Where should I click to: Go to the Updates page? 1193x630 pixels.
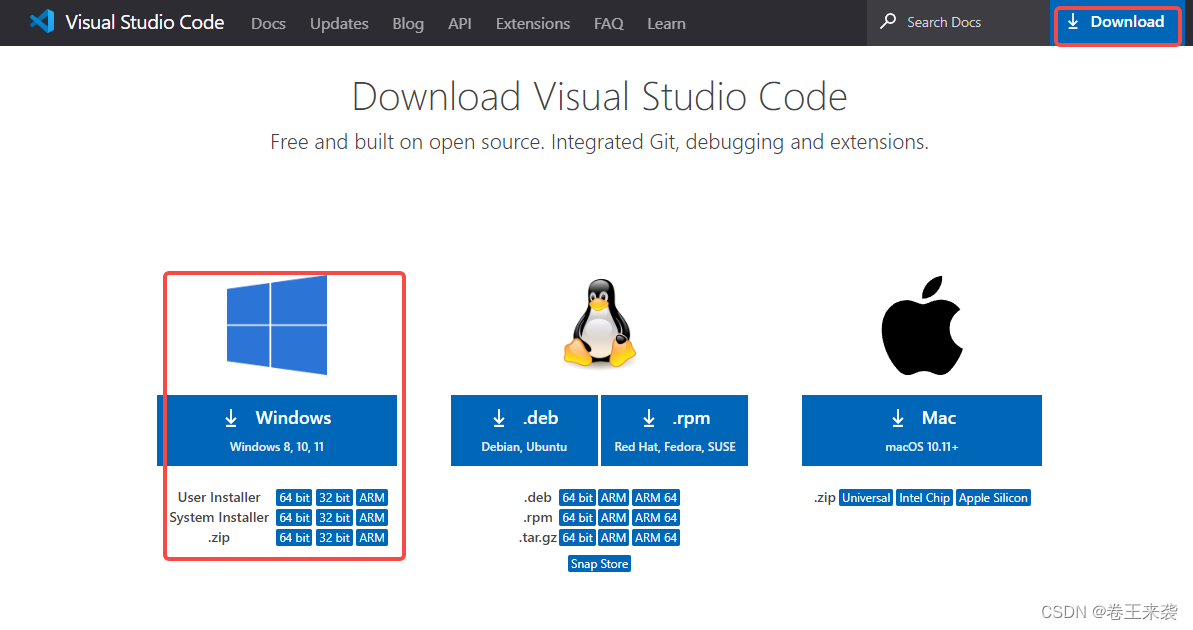(x=339, y=24)
